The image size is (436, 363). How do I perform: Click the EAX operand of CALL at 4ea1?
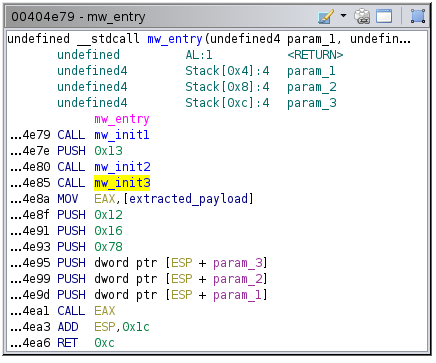(105, 311)
